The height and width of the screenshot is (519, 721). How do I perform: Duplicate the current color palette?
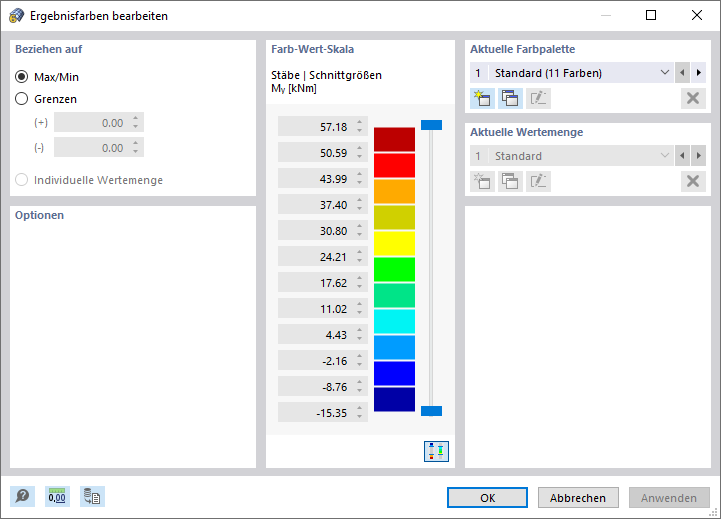(x=510, y=98)
